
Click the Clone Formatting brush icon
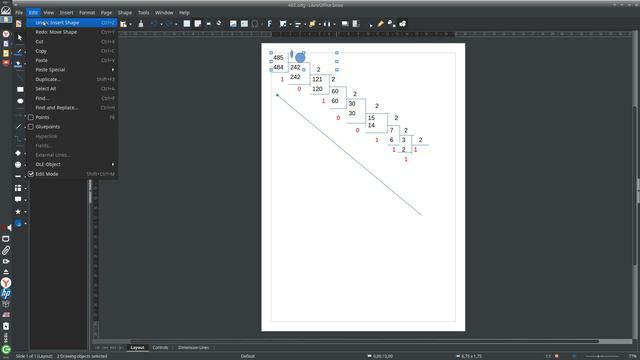[141, 24]
